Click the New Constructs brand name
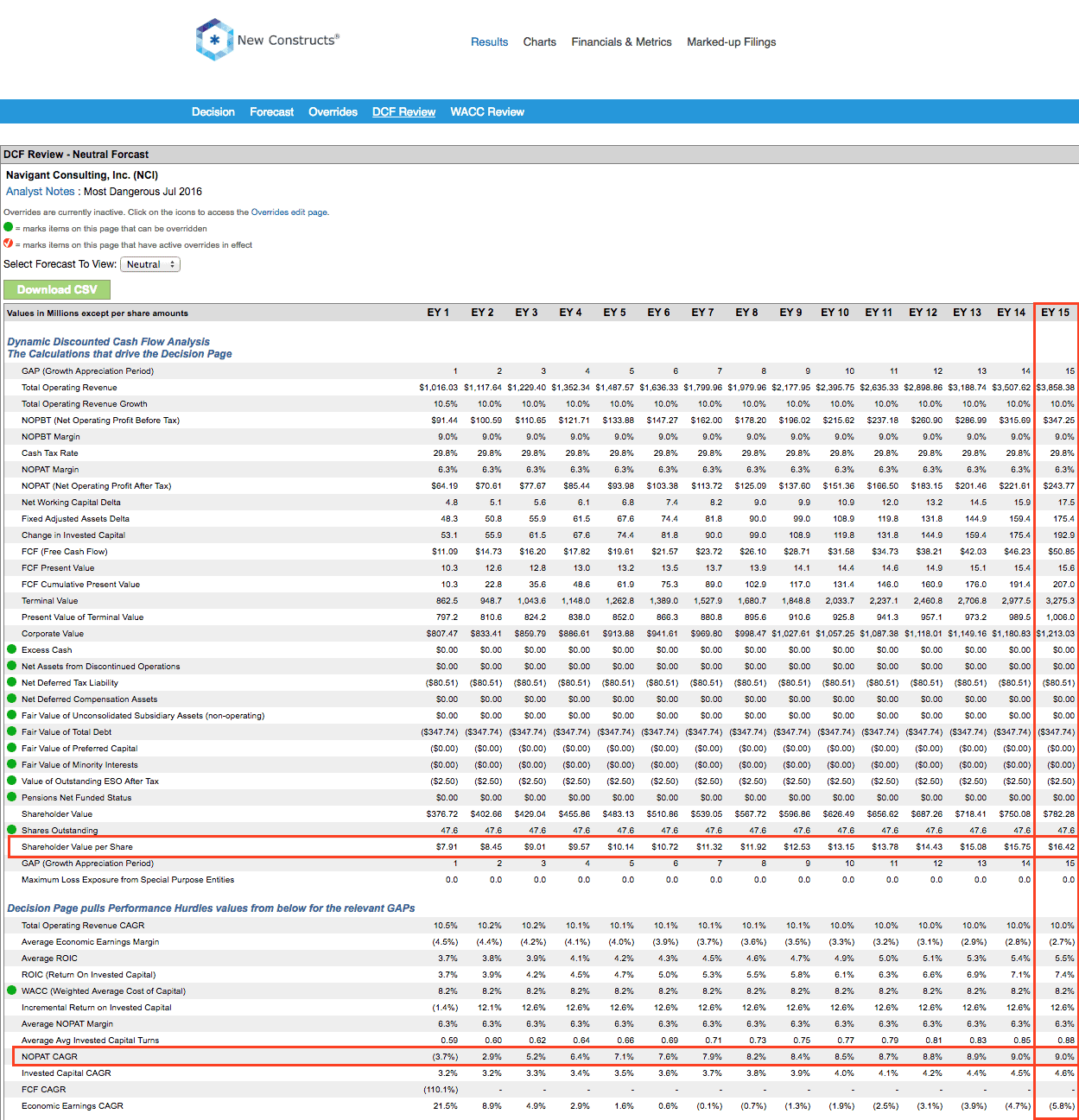The width and height of the screenshot is (1079, 1120). coord(289,40)
